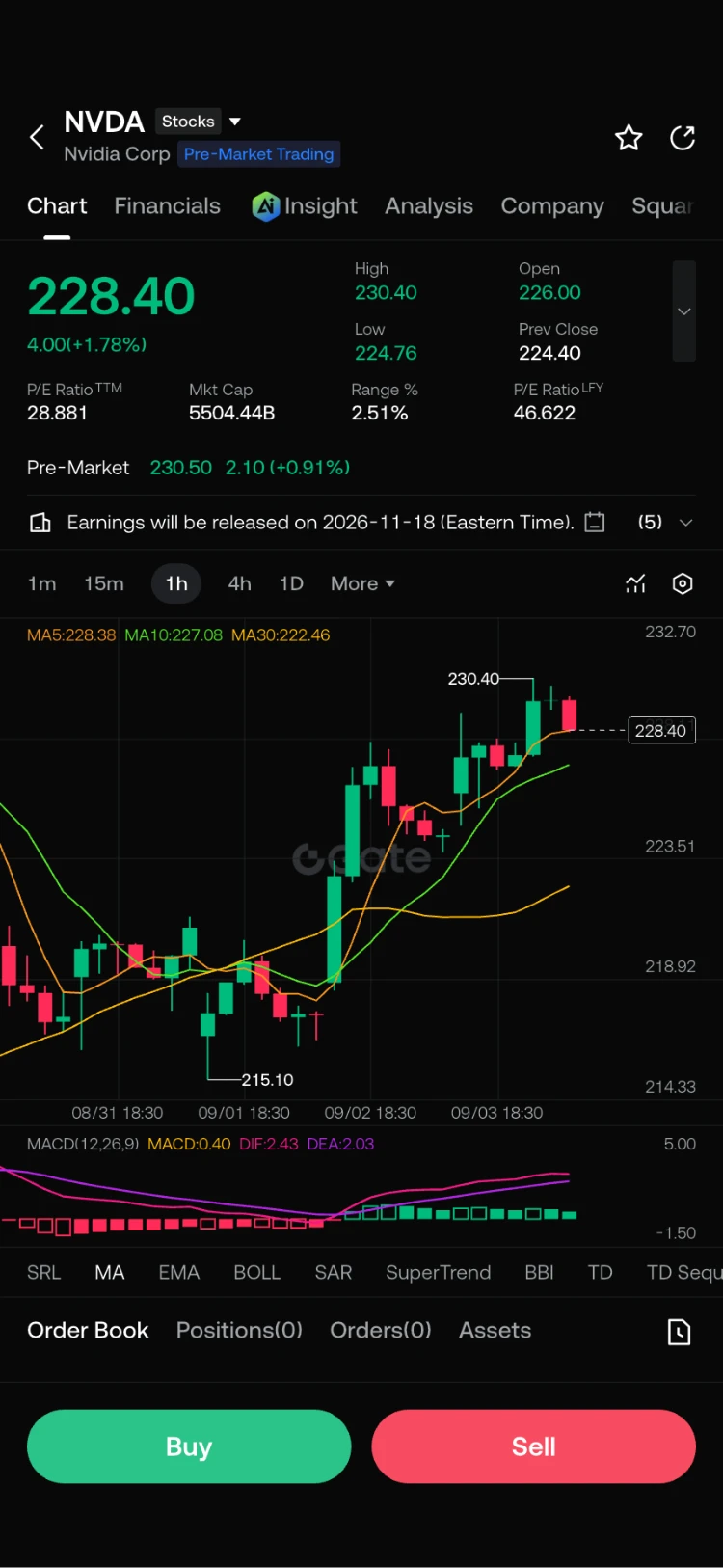
Task: Click the Prev Close value 224.40
Action: point(549,353)
